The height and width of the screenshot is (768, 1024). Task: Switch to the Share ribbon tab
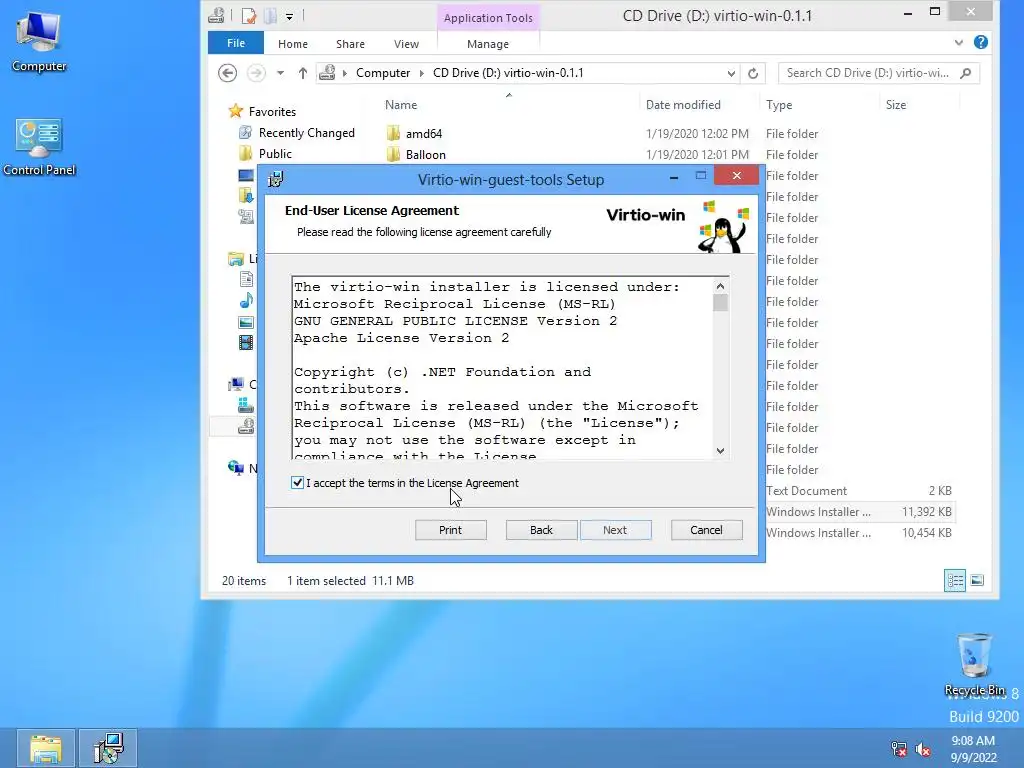tap(350, 44)
